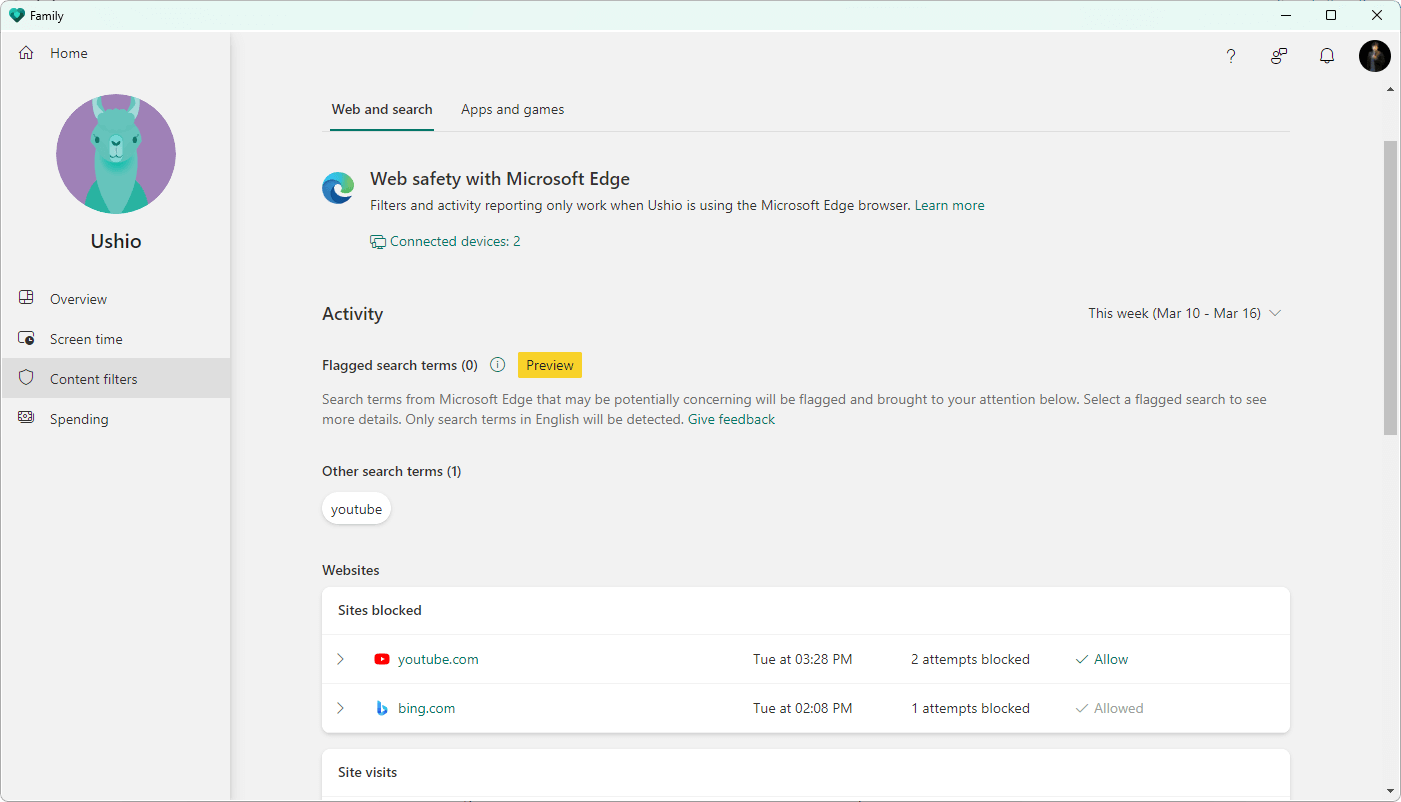Click the 'Ushio' name label
1401x802 pixels.
pyautogui.click(x=116, y=242)
